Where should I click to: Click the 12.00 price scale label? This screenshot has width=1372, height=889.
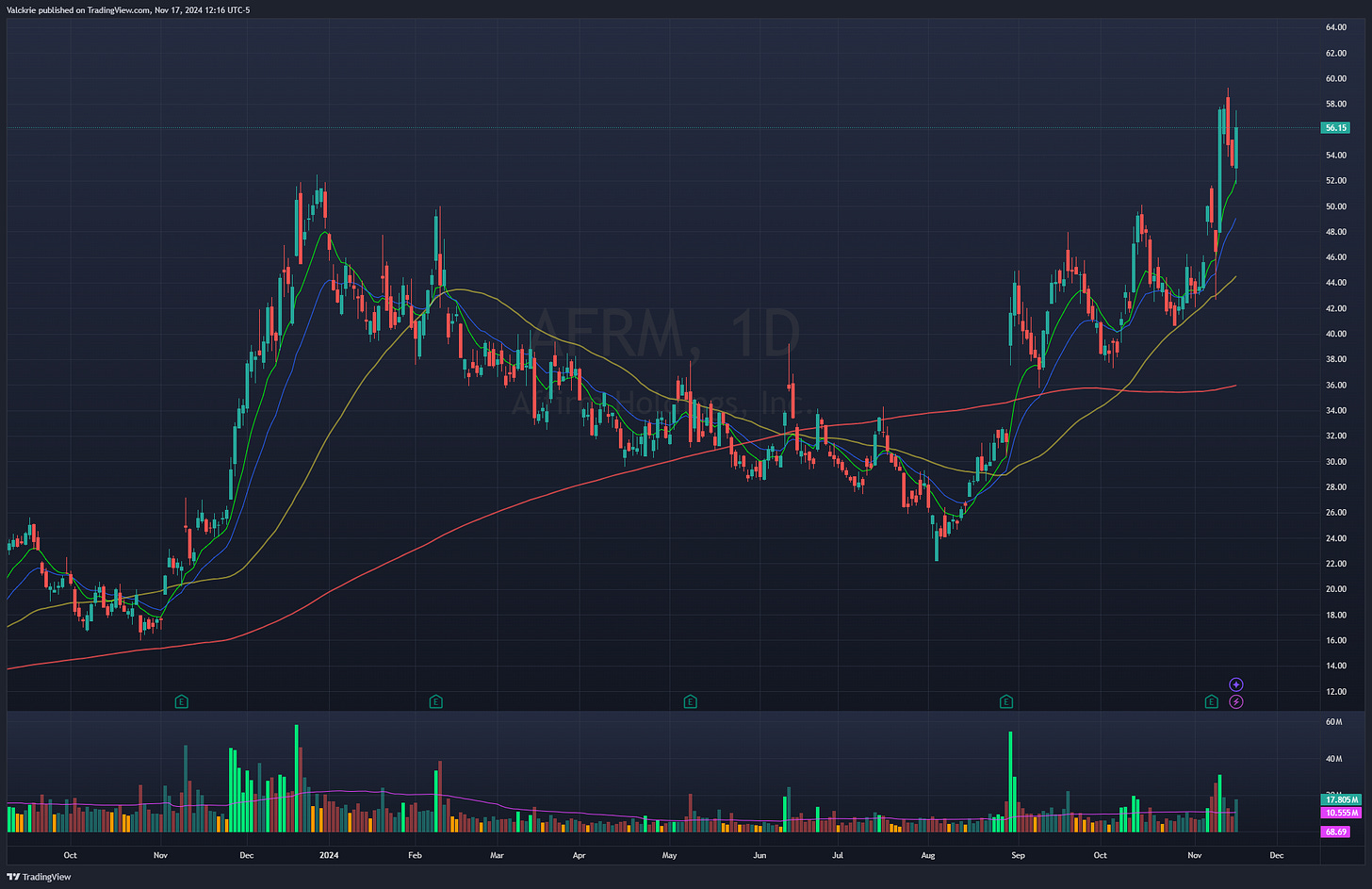point(1335,691)
